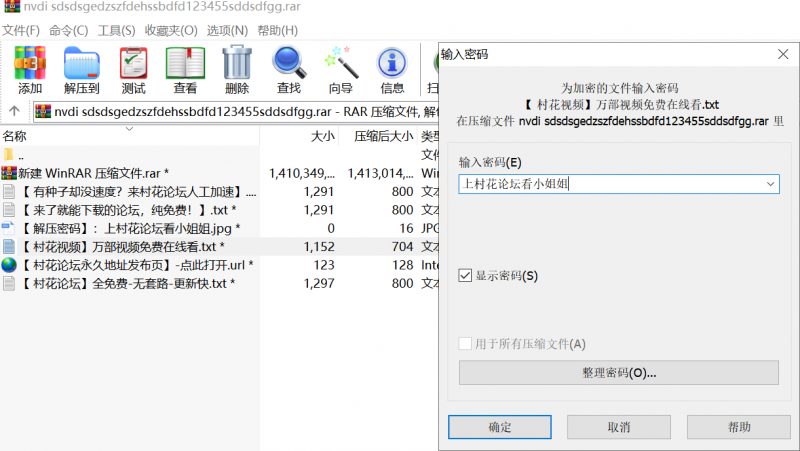Click the 查找 (Find) magnifier icon
The width and height of the screenshot is (800, 451).
[x=289, y=62]
